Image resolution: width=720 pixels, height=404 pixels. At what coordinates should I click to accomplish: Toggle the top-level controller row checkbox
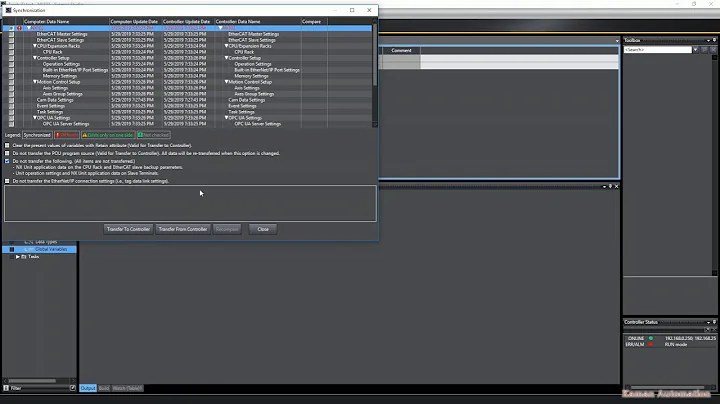11,28
